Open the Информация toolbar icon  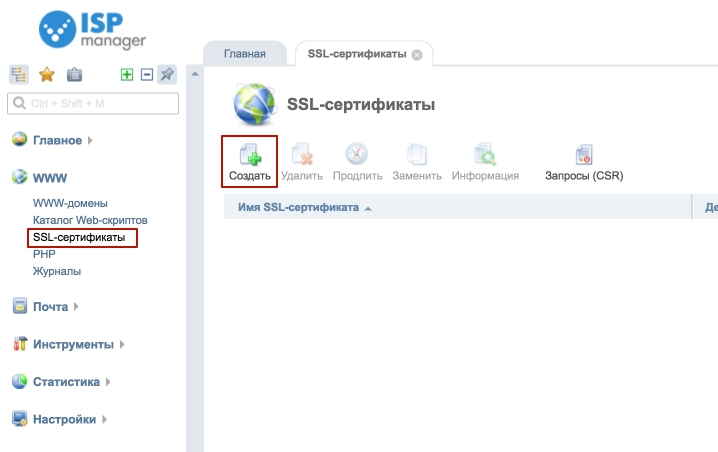[485, 155]
